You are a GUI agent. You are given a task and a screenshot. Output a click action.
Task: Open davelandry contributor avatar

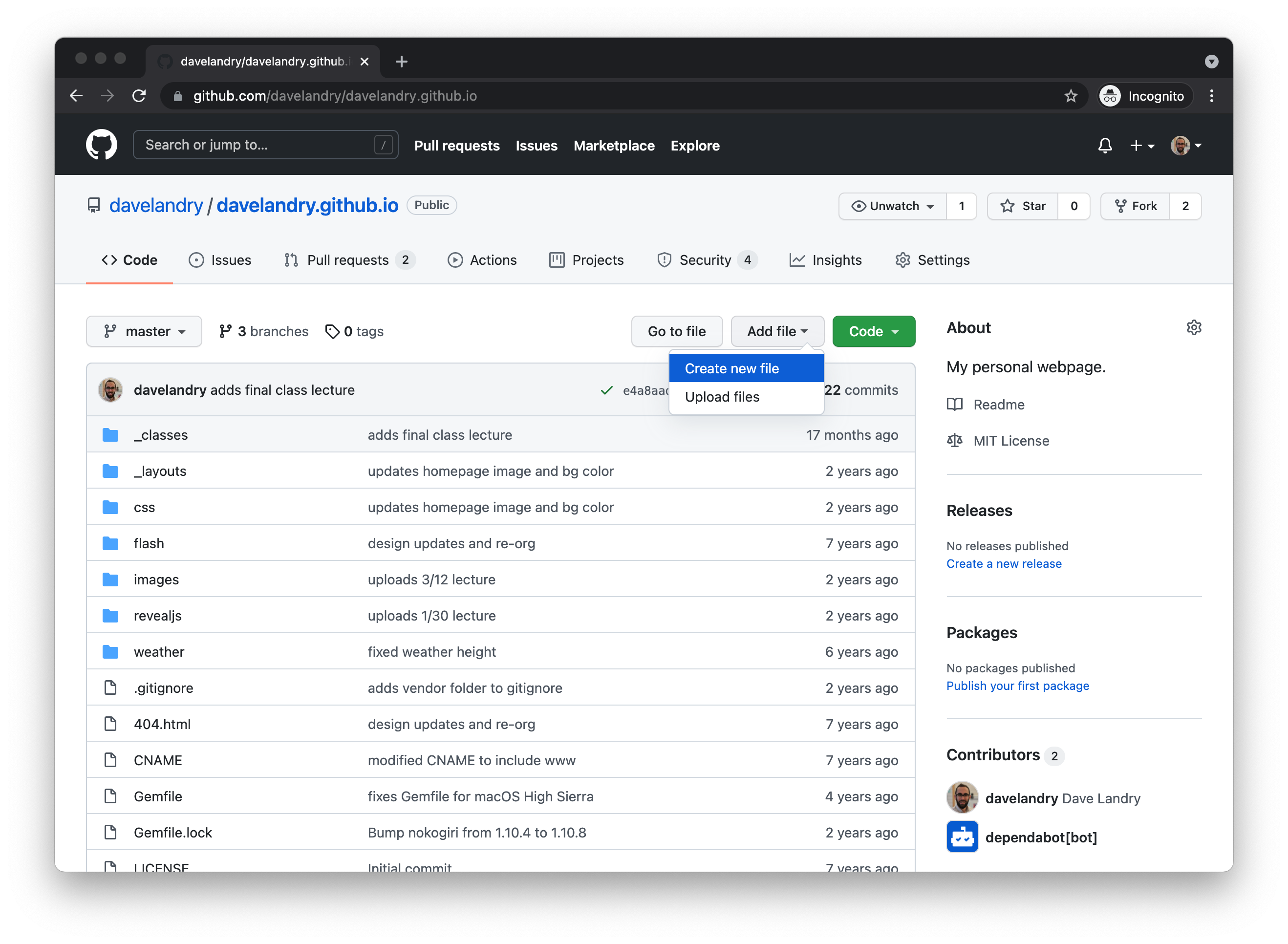click(962, 798)
